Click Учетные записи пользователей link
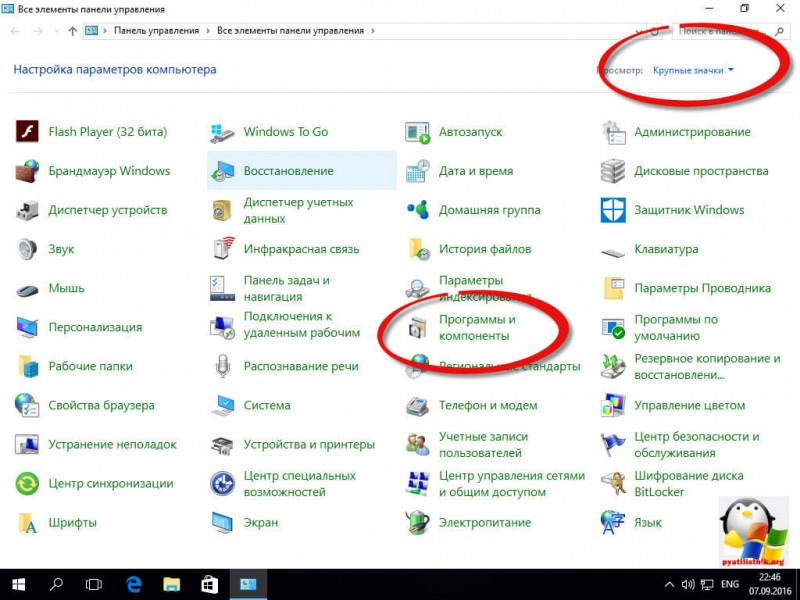This screenshot has height=600, width=800. click(483, 444)
